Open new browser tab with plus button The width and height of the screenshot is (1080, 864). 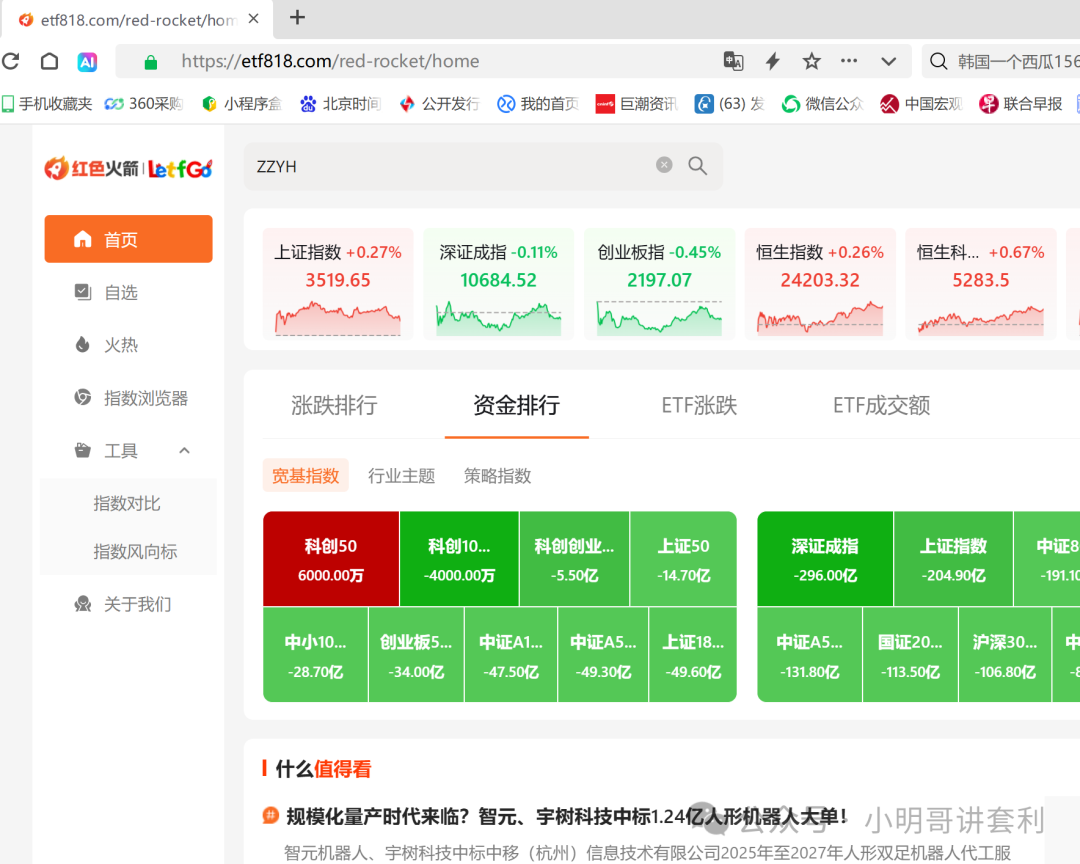297,18
